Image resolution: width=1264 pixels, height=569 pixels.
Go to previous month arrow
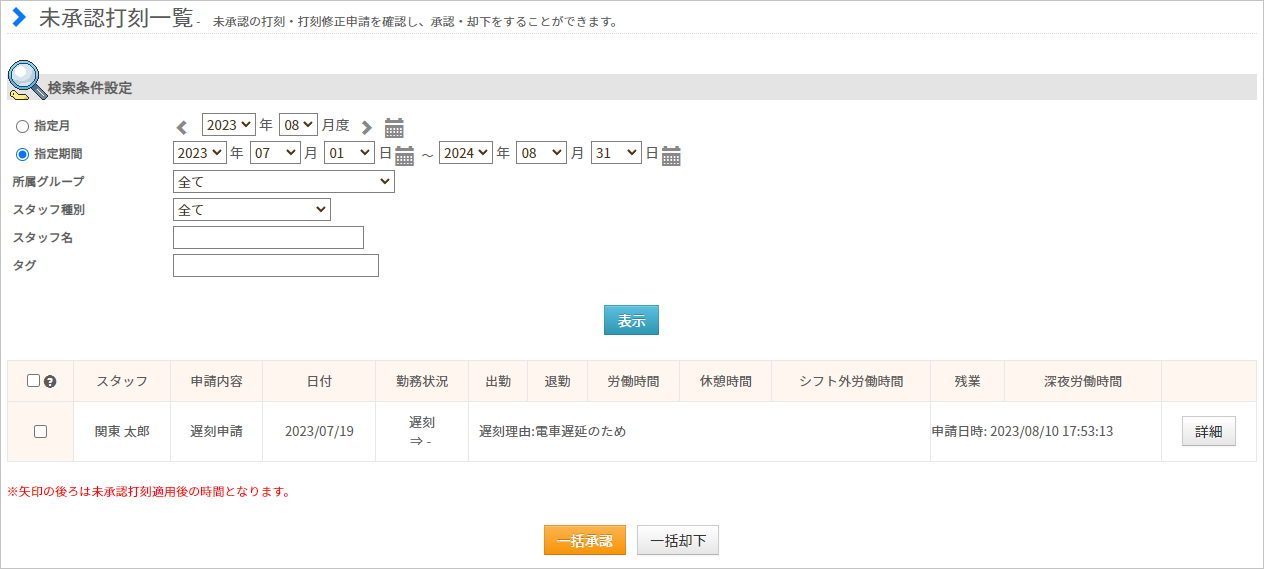pos(181,127)
